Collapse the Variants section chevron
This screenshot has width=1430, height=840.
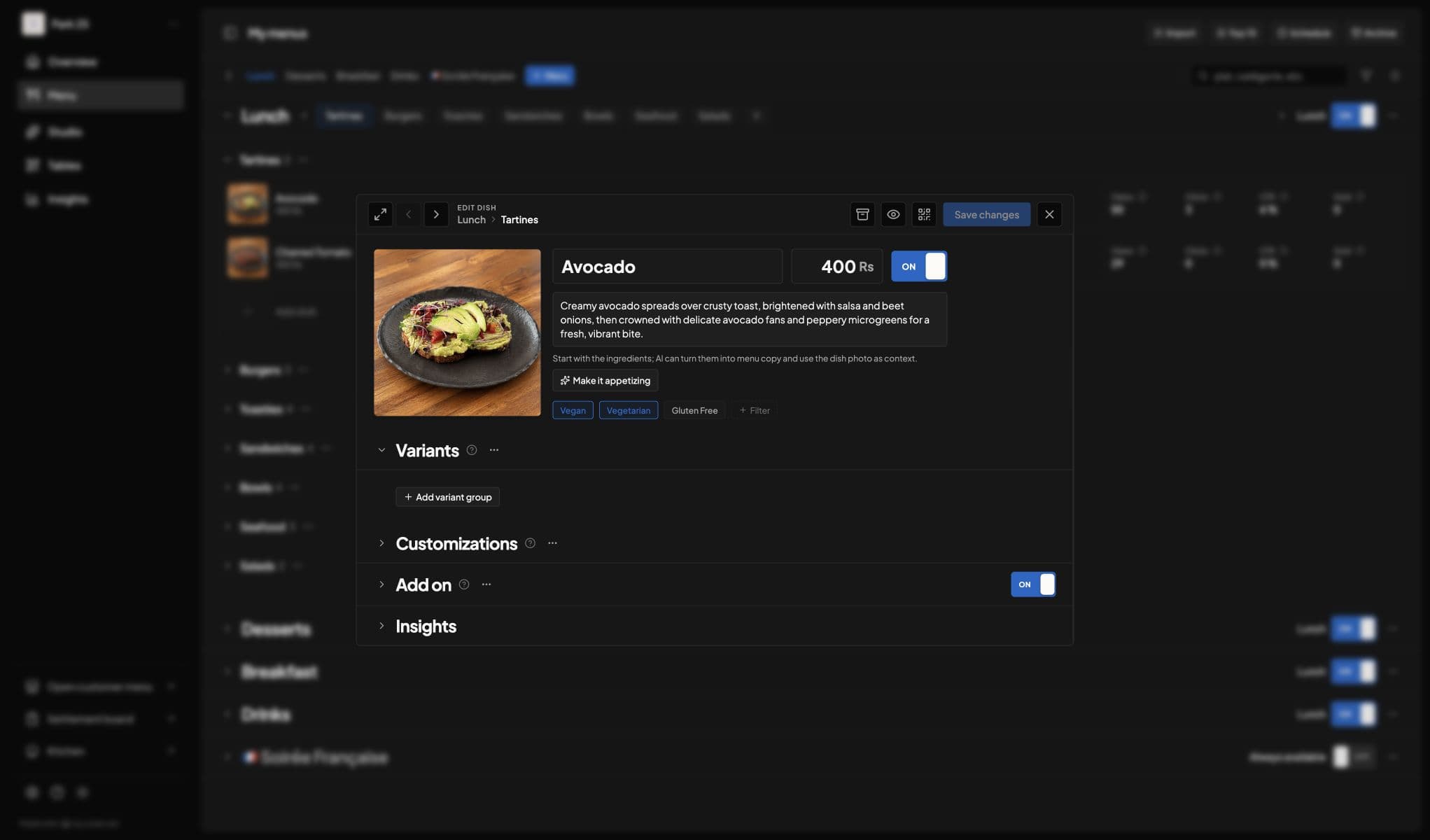point(381,450)
